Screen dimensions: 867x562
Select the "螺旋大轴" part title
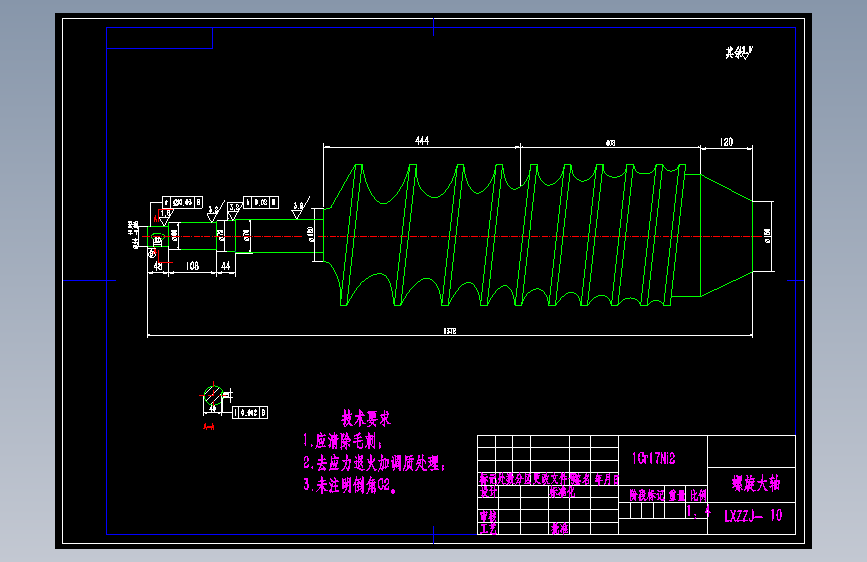(756, 483)
